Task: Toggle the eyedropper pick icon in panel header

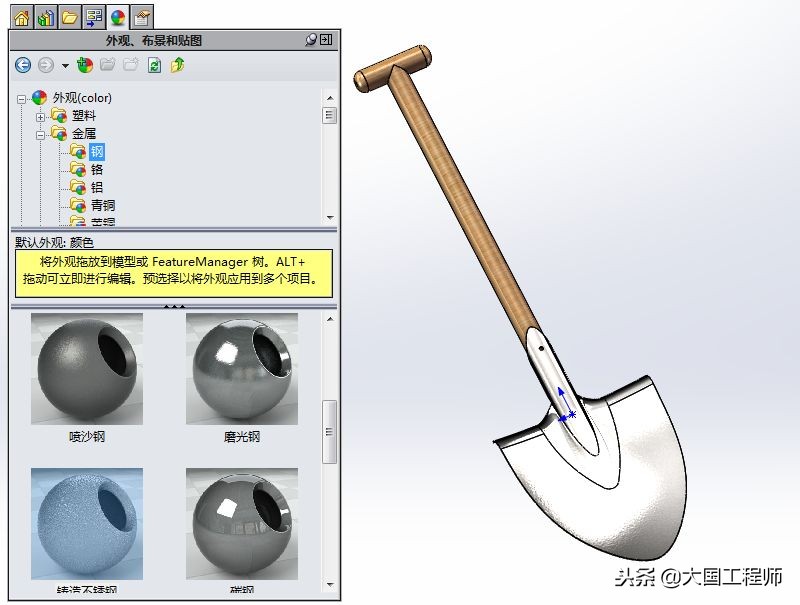Action: 311,39
